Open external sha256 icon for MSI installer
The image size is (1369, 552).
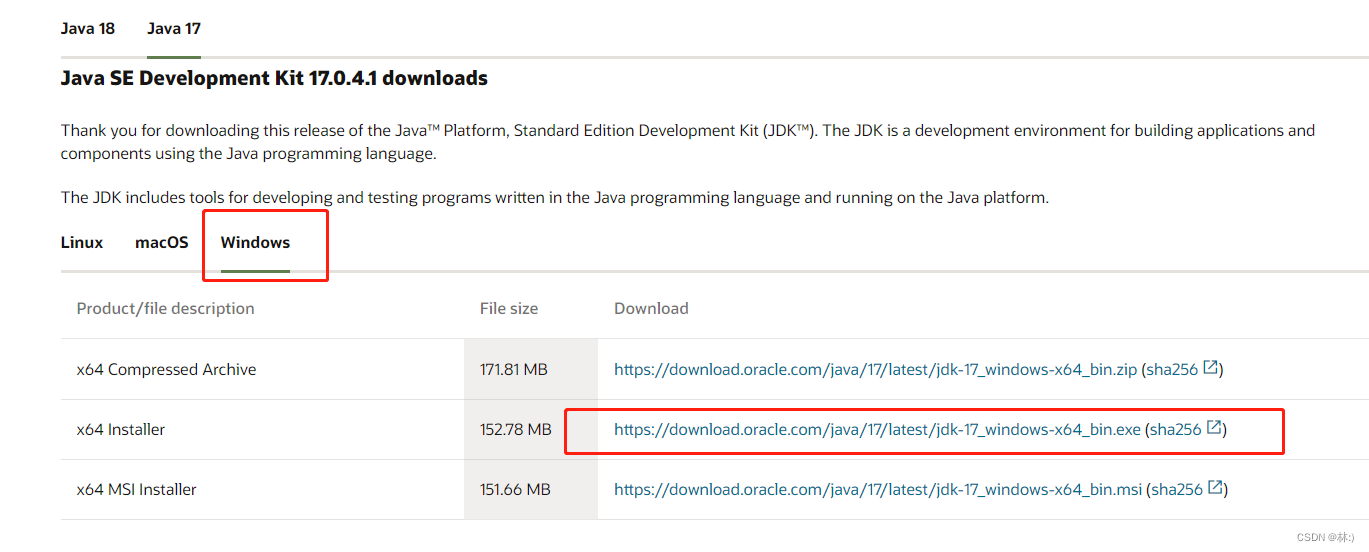pyautogui.click(x=1215, y=488)
